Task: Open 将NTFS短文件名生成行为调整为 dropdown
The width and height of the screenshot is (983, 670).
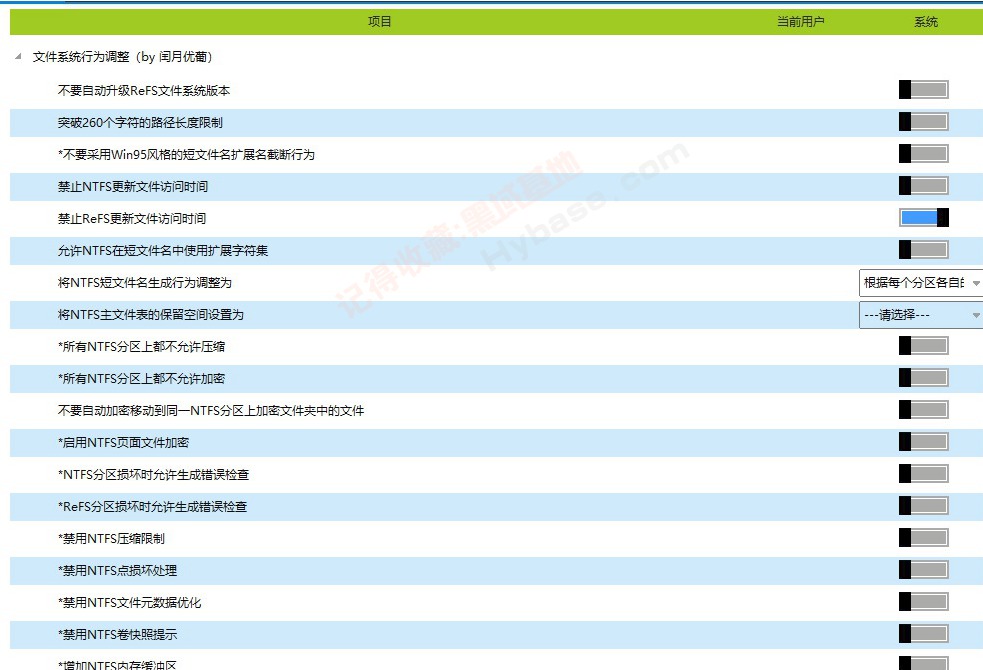Action: 920,283
